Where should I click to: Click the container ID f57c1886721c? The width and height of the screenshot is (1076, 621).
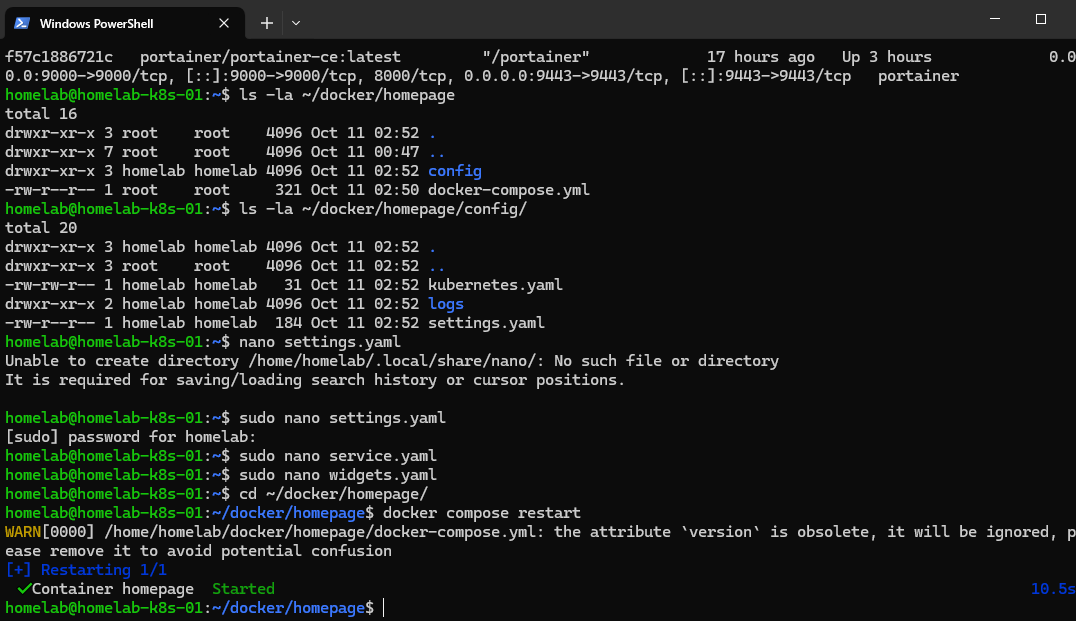[59, 57]
